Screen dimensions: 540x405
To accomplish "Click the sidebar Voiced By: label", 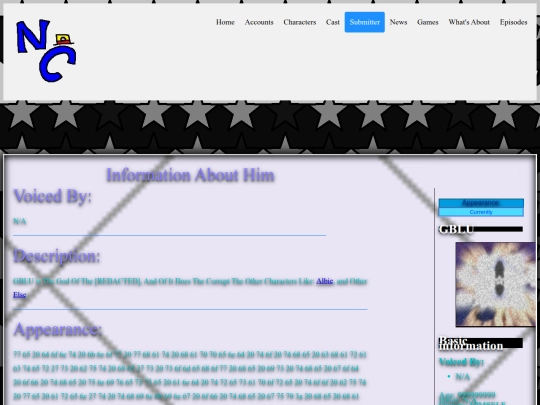I will point(461,362).
